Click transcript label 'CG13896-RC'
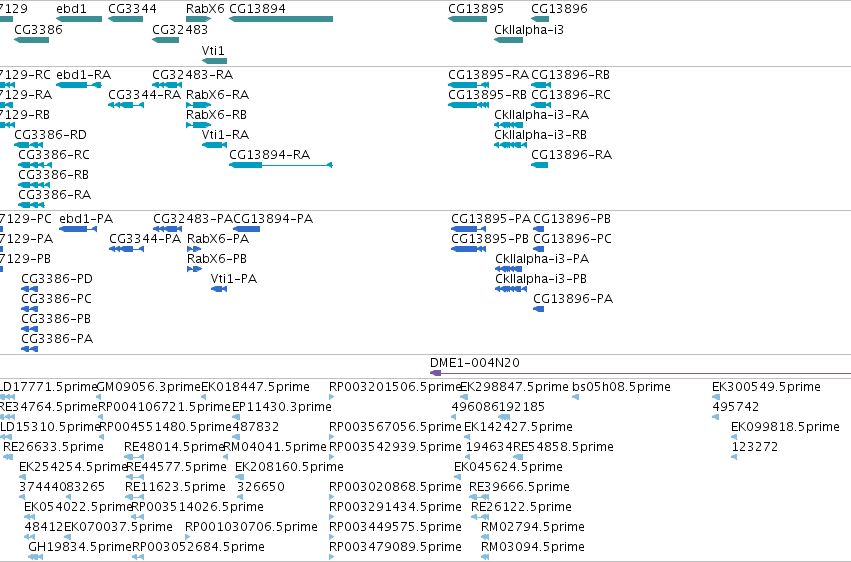This screenshot has height=562, width=851. 571,95
